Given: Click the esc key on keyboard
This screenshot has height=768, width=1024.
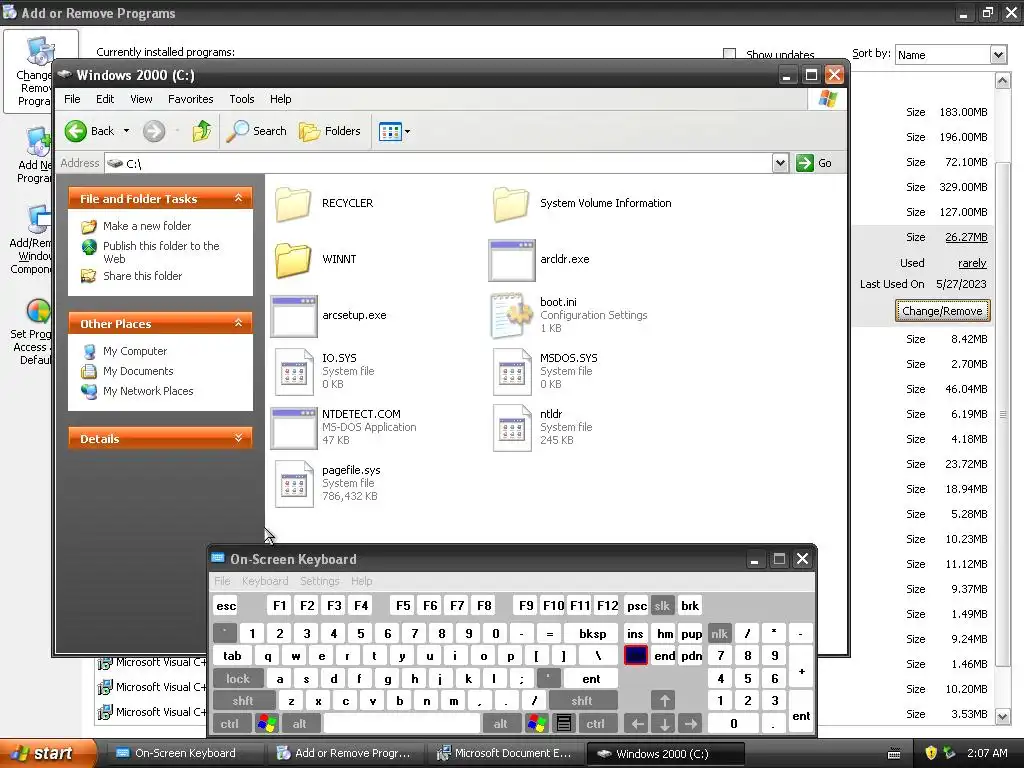Looking at the screenshot, I should (x=226, y=605).
